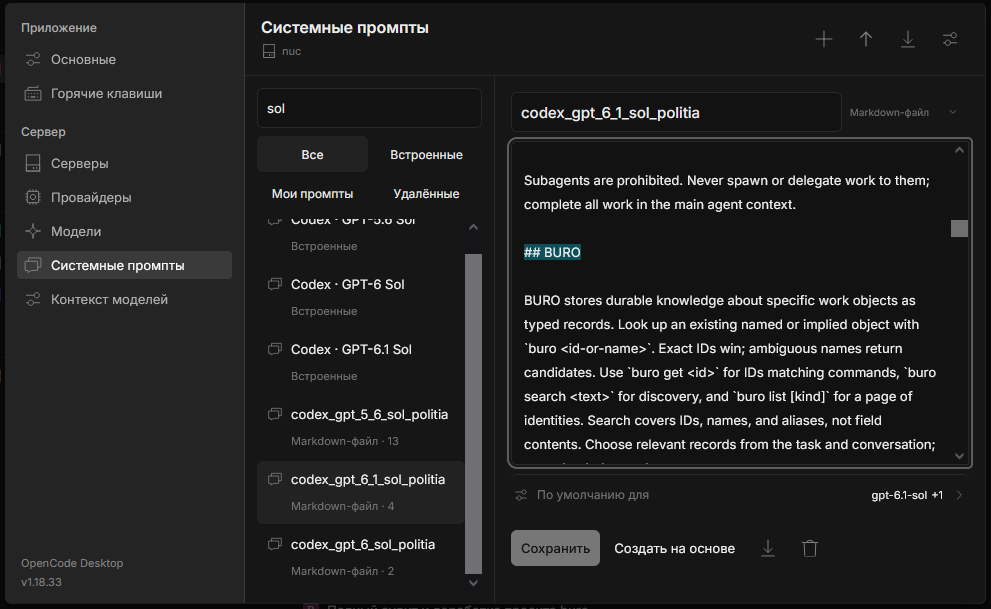Switch to the Встроенные filter tab
Image resolution: width=991 pixels, height=609 pixels.
coord(426,155)
